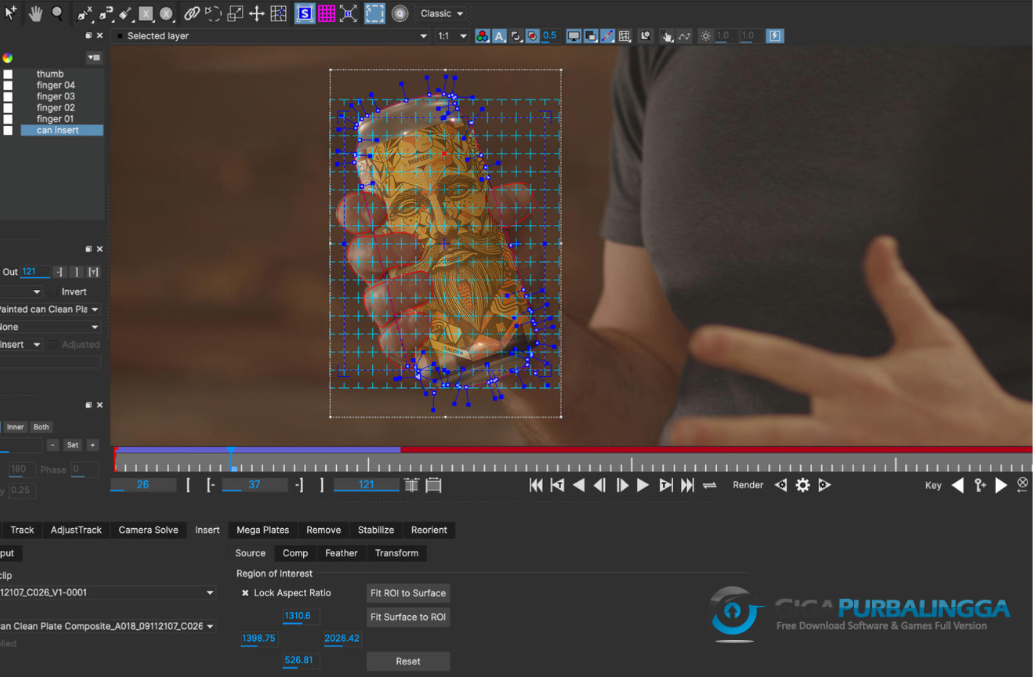Click the Attach Layer link icon

(x=192, y=13)
